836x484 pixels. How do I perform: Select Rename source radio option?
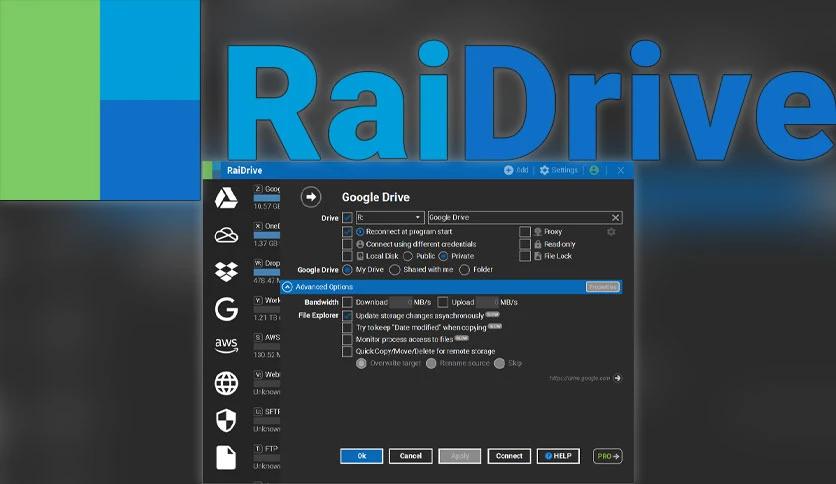point(431,364)
